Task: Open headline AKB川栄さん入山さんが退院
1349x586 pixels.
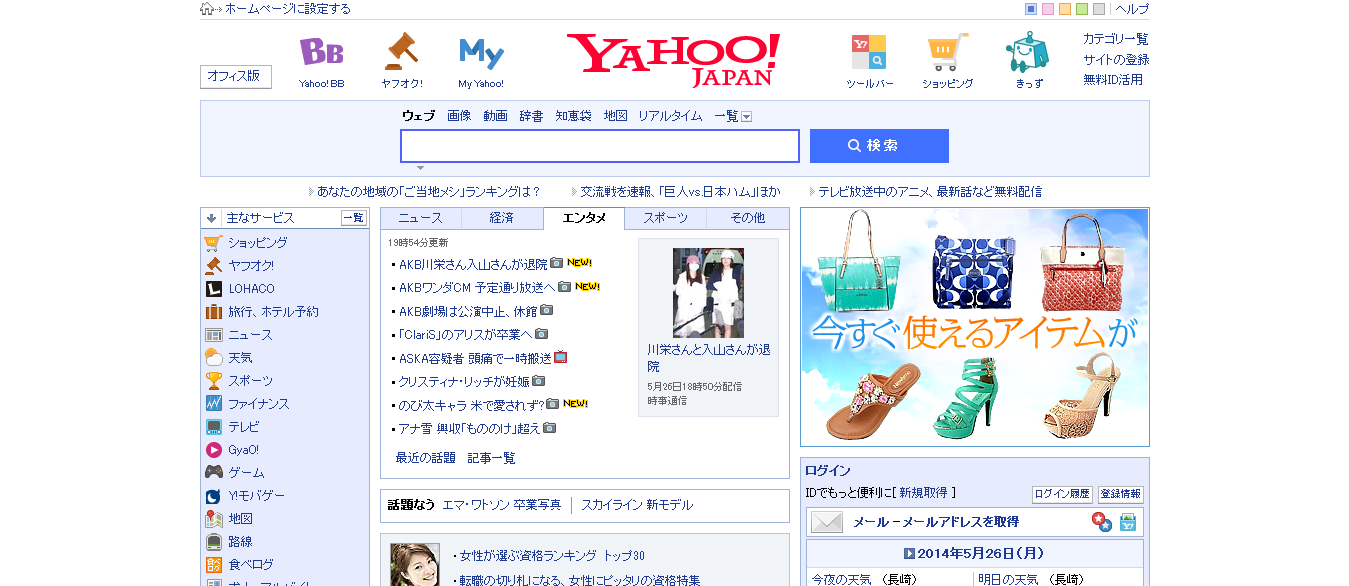Action: [473, 264]
